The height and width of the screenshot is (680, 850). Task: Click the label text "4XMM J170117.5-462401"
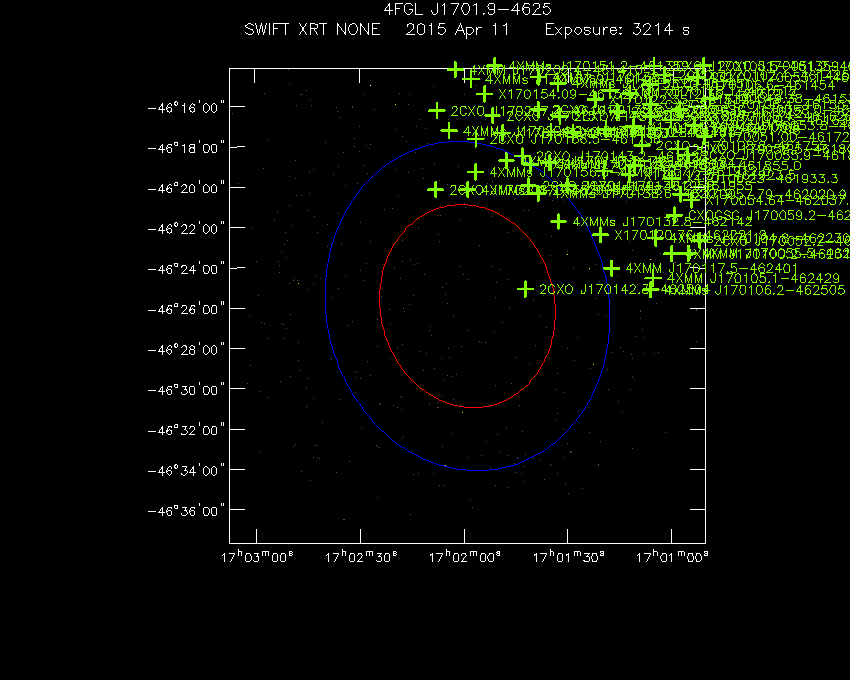tap(712, 268)
